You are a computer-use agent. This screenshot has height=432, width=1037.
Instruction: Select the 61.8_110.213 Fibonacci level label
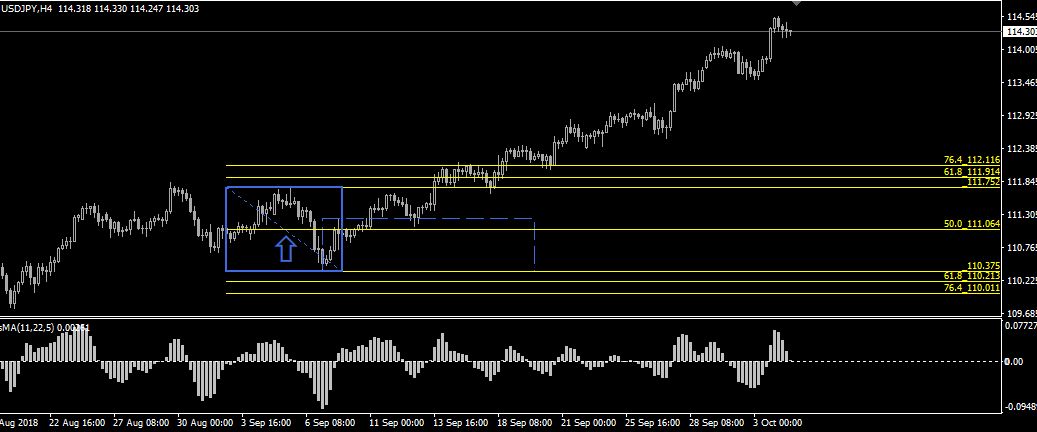[x=972, y=276]
